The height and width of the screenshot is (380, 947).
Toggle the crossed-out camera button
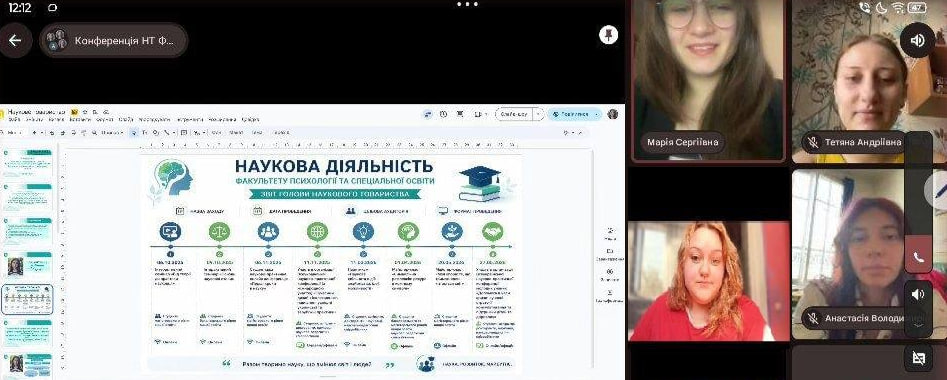(918, 358)
